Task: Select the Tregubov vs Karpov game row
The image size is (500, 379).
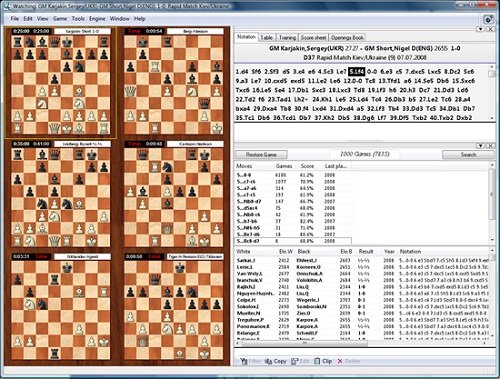Action: click(x=362, y=320)
